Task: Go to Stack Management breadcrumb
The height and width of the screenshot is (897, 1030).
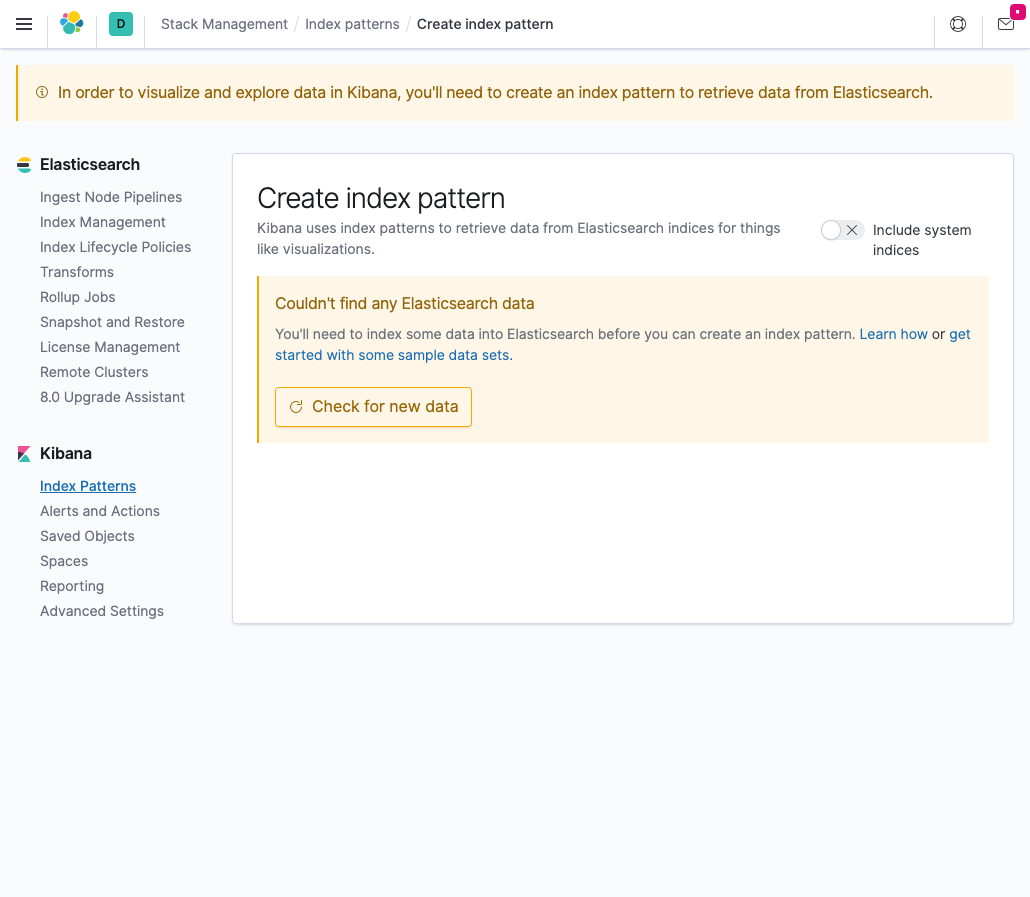Action: pos(224,24)
